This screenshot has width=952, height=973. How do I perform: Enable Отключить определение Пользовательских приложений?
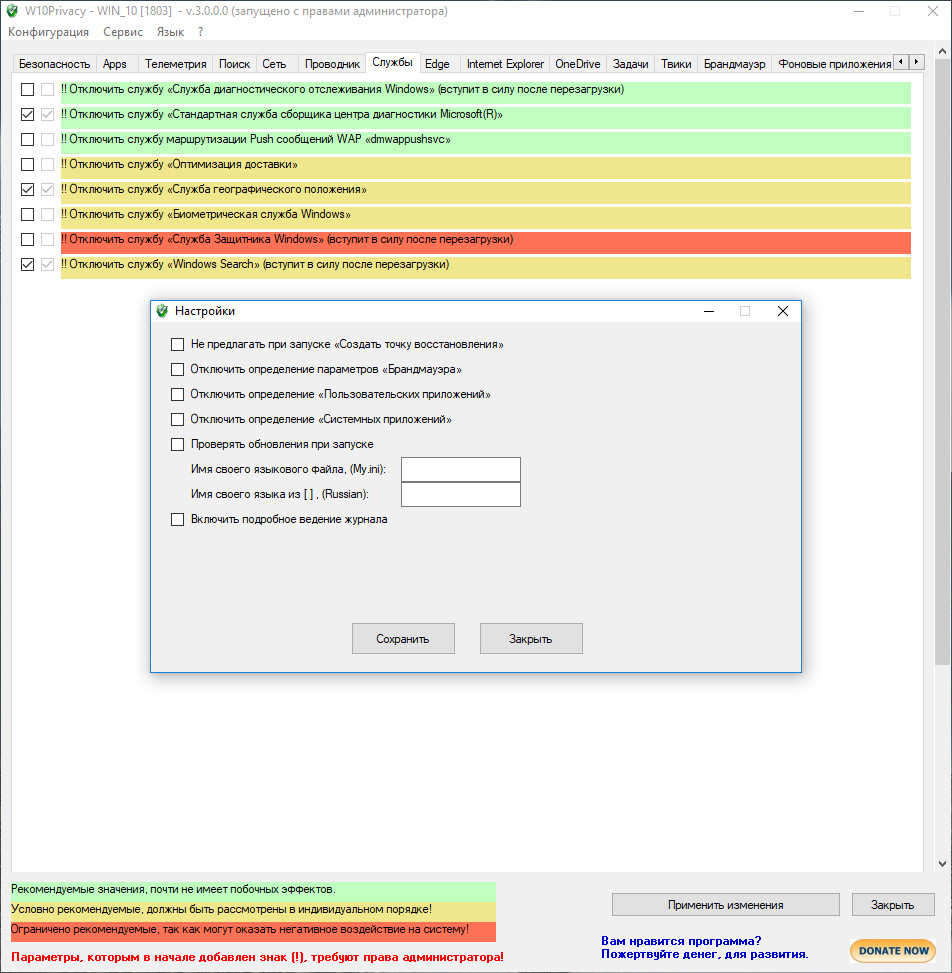click(177, 394)
